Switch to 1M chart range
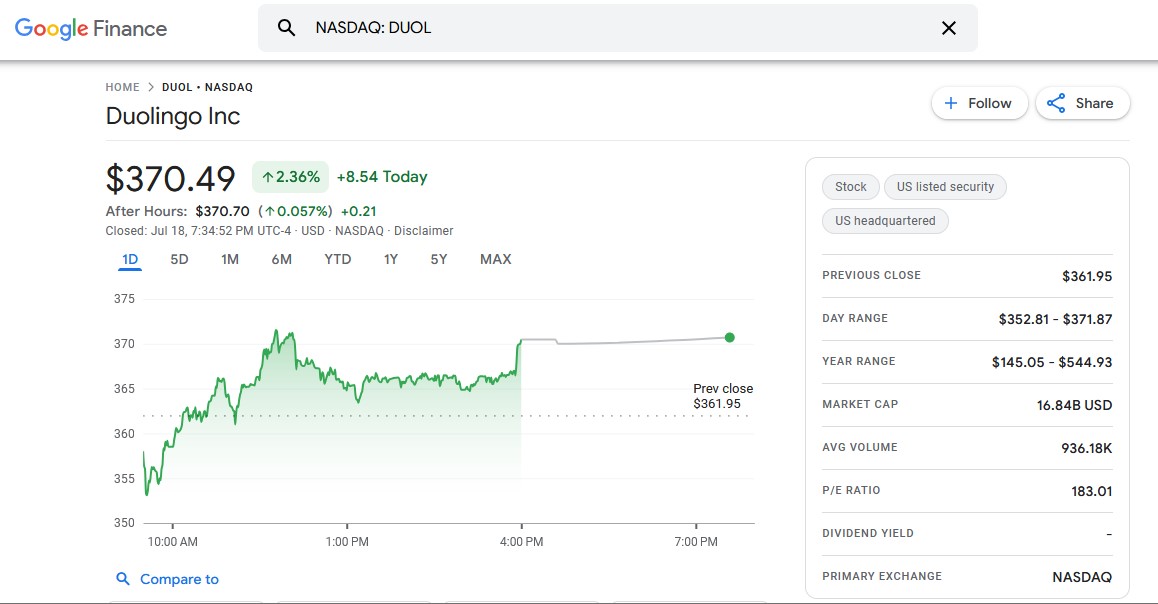The width and height of the screenshot is (1158, 604). point(230,259)
